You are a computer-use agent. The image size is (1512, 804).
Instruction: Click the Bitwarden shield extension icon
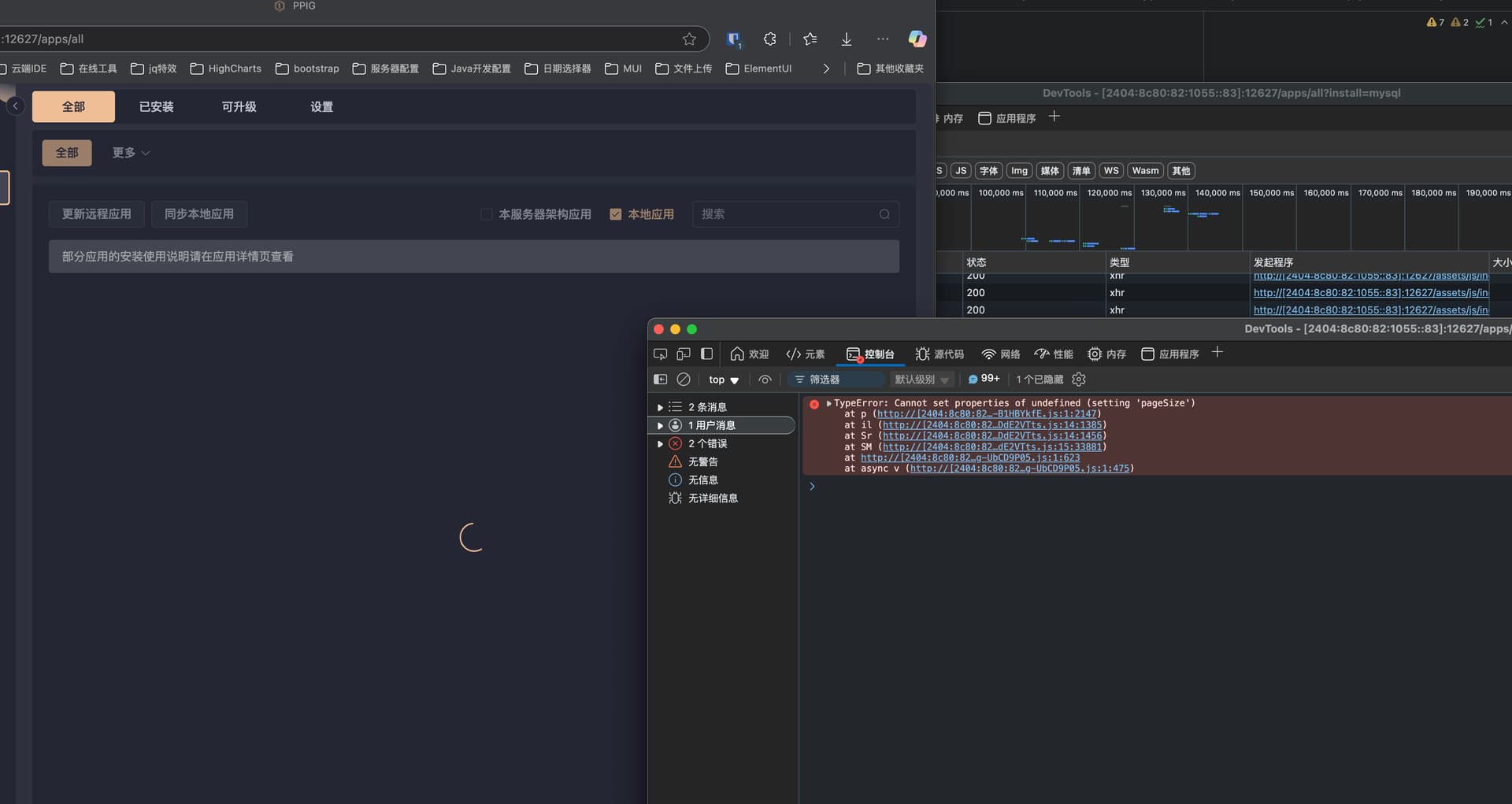(x=733, y=39)
